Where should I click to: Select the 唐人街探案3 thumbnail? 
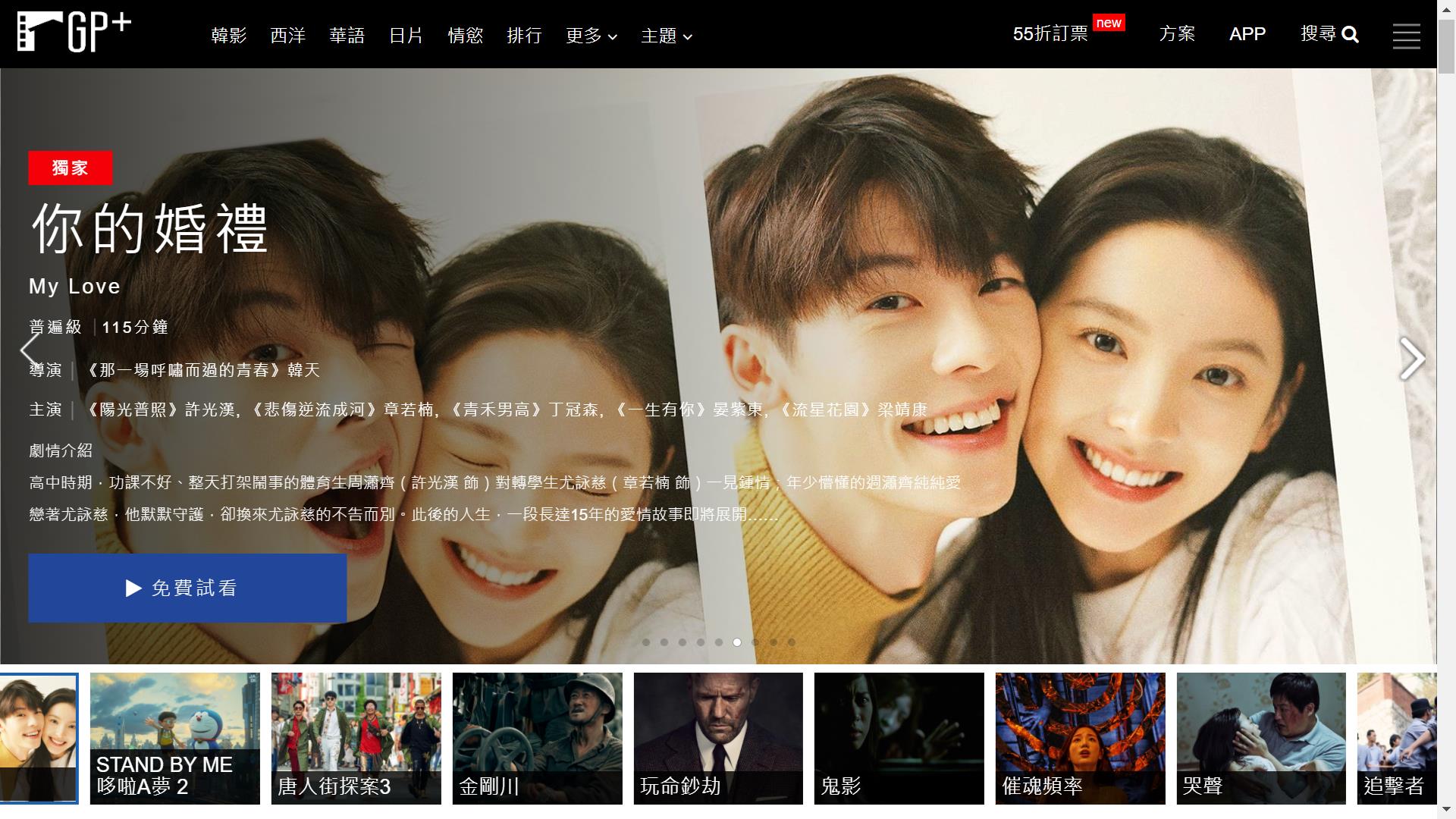click(356, 738)
